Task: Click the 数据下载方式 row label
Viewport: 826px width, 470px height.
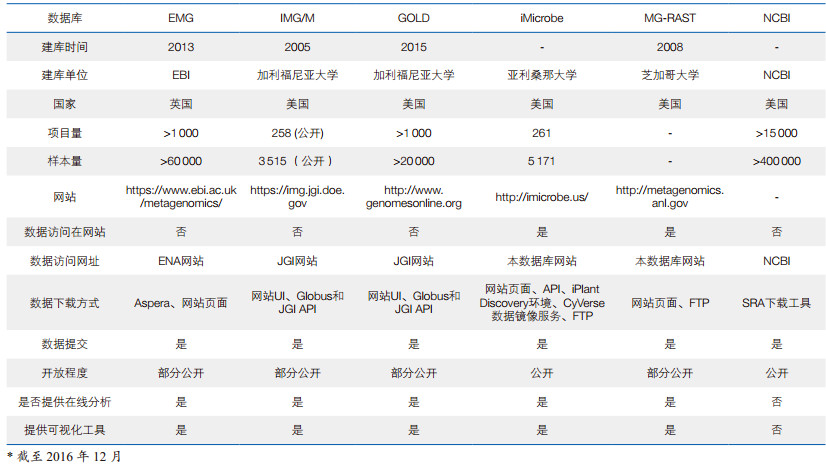Action: click(x=65, y=303)
